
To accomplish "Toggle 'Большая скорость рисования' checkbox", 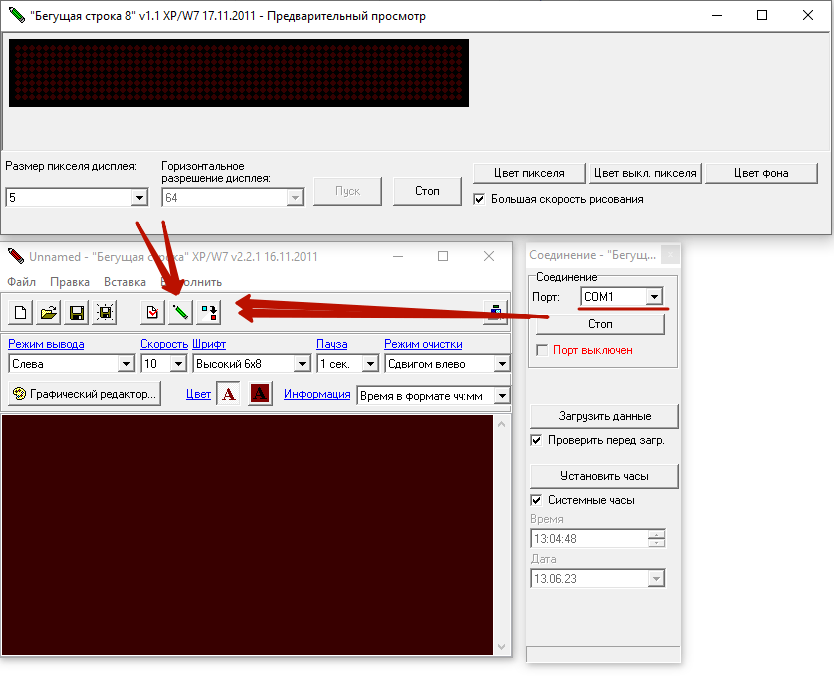I will [x=480, y=199].
